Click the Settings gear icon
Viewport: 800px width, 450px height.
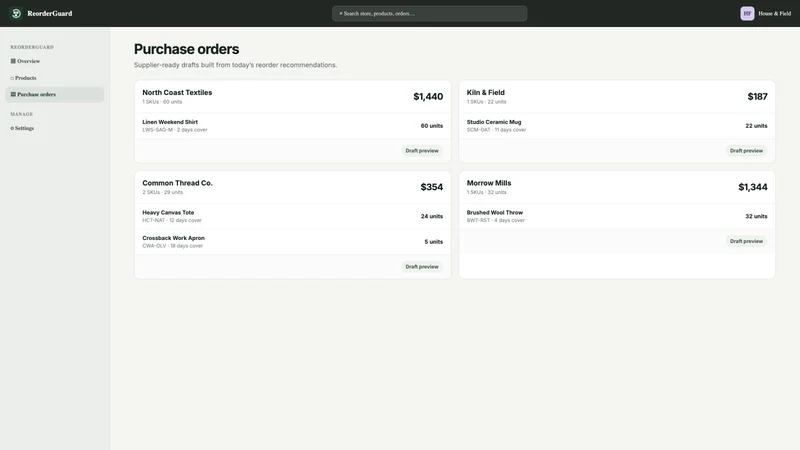pyautogui.click(x=12, y=129)
